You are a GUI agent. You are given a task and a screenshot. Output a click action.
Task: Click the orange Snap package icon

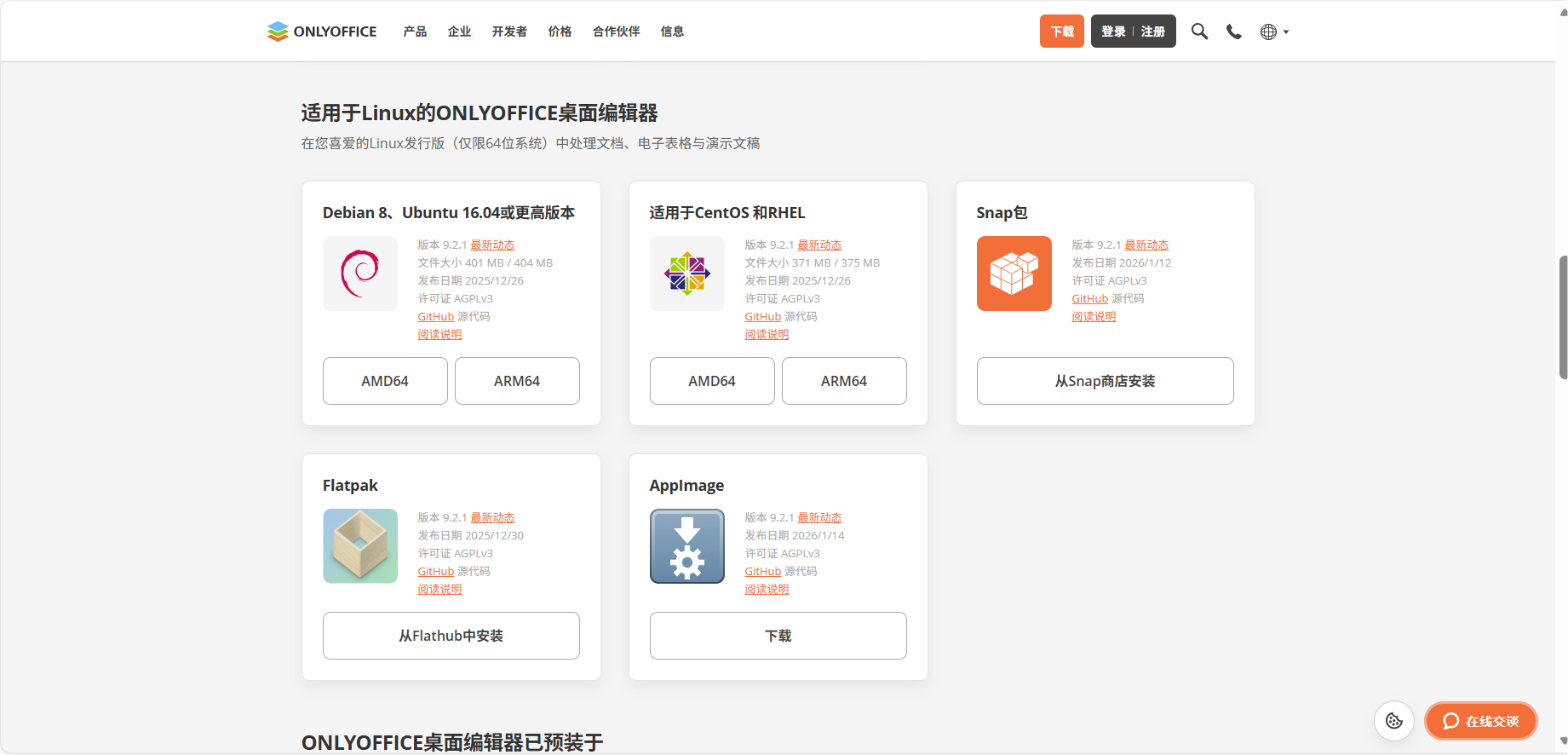coord(1014,274)
